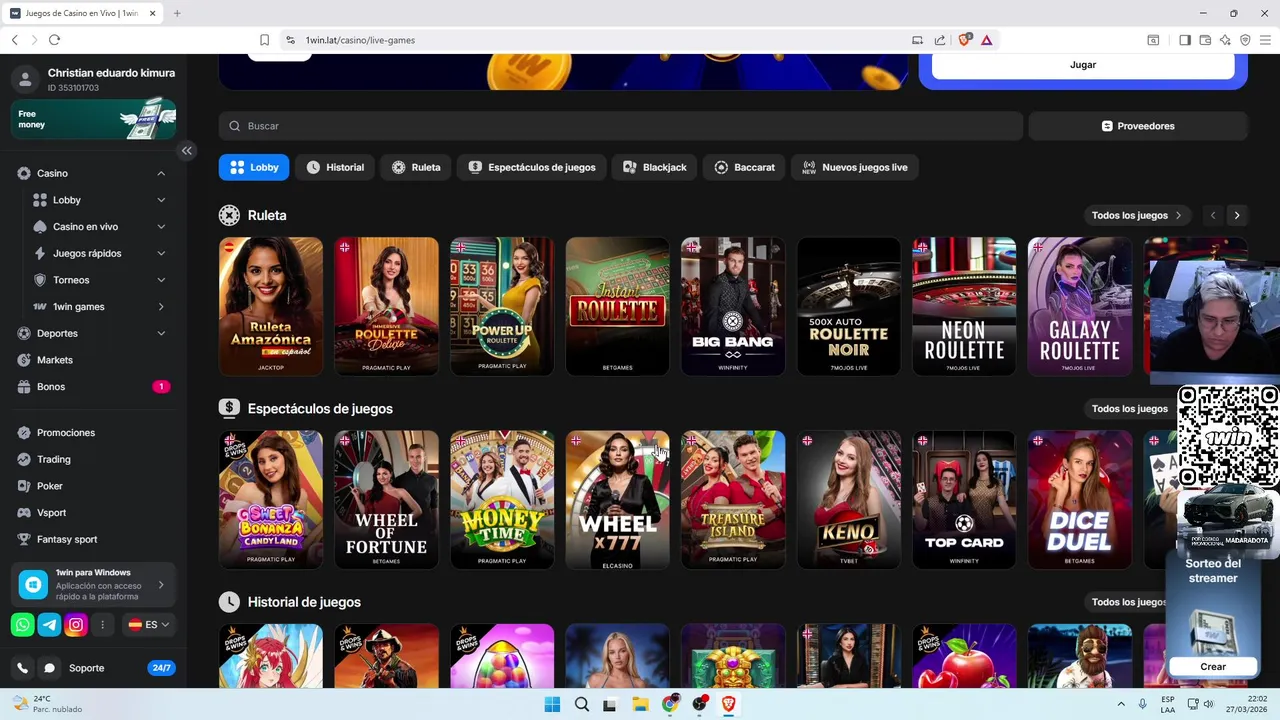Click the phone call support icon
Image resolution: width=1280 pixels, height=720 pixels.
pyautogui.click(x=22, y=668)
